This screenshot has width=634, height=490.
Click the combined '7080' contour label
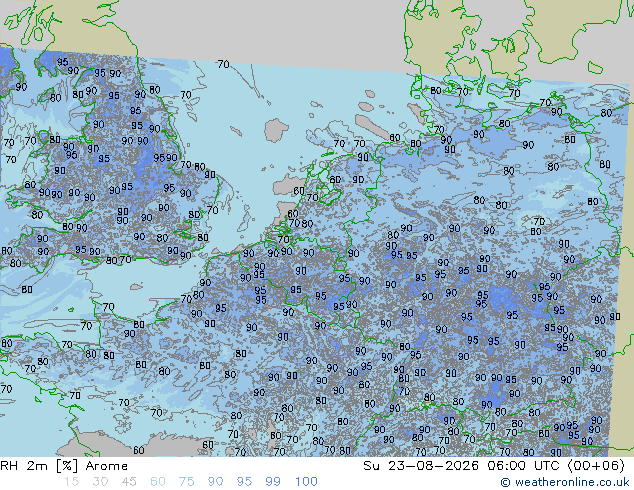tap(301, 223)
